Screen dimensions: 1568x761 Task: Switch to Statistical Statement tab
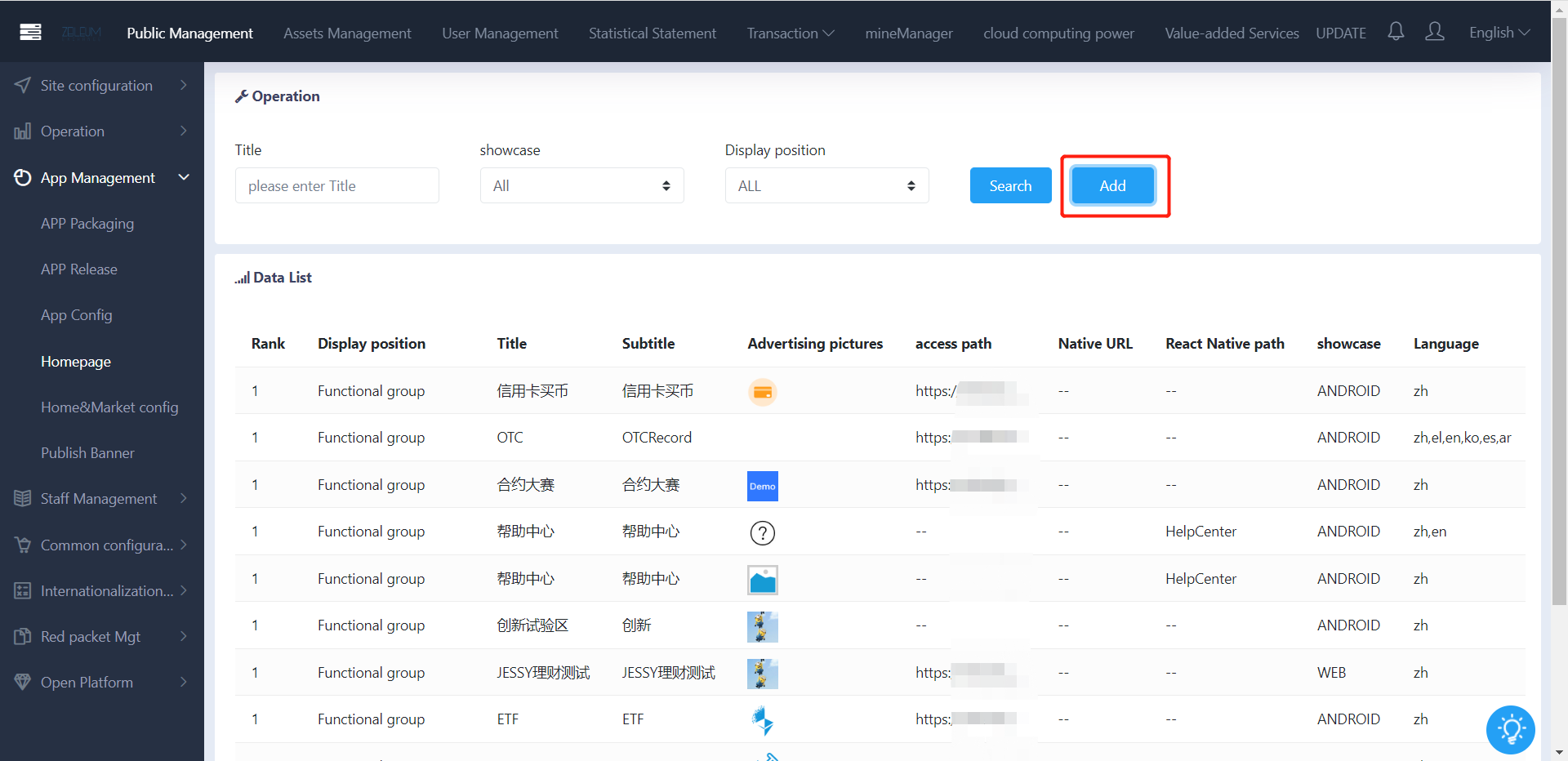pos(653,33)
